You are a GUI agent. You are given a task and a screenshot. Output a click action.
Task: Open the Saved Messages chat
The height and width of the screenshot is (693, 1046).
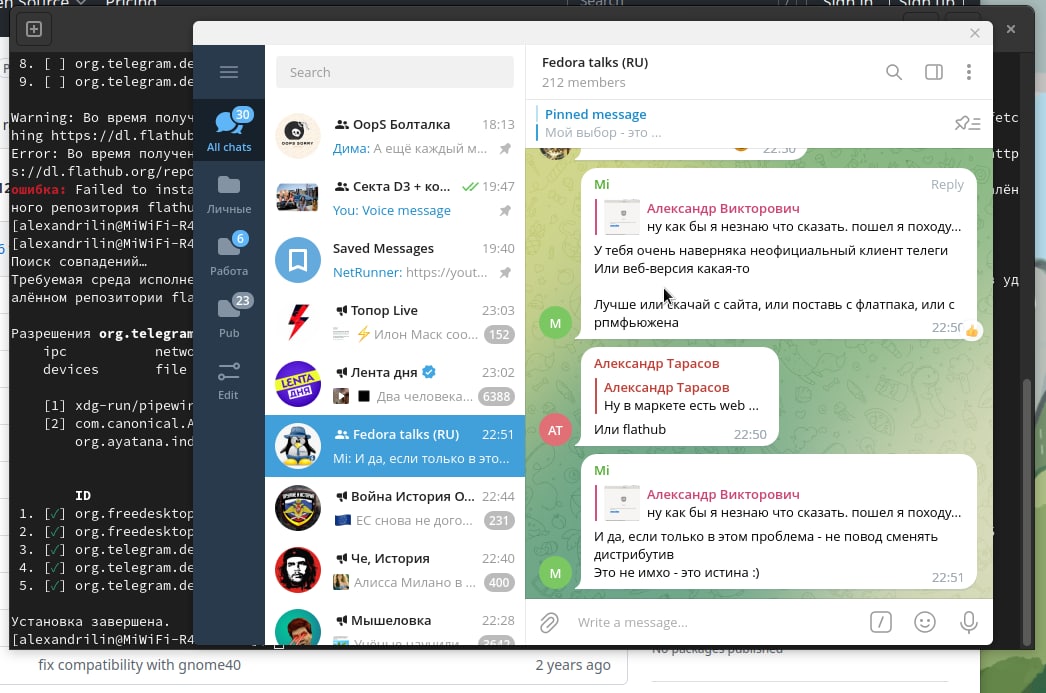point(395,260)
